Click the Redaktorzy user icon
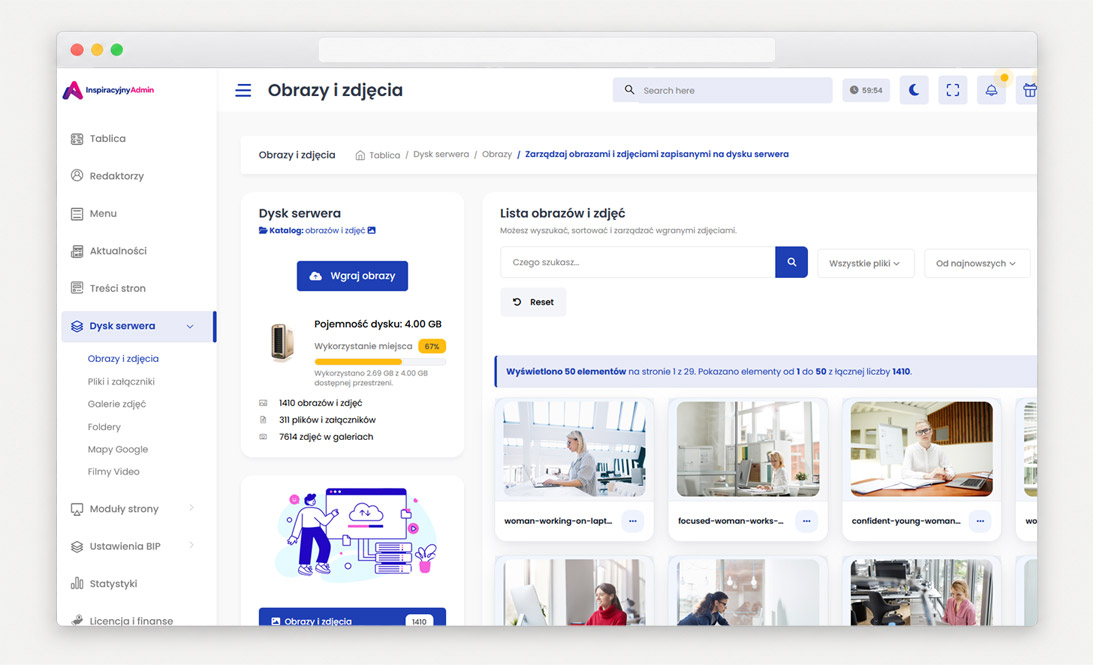This screenshot has width=1093, height=665. click(77, 175)
